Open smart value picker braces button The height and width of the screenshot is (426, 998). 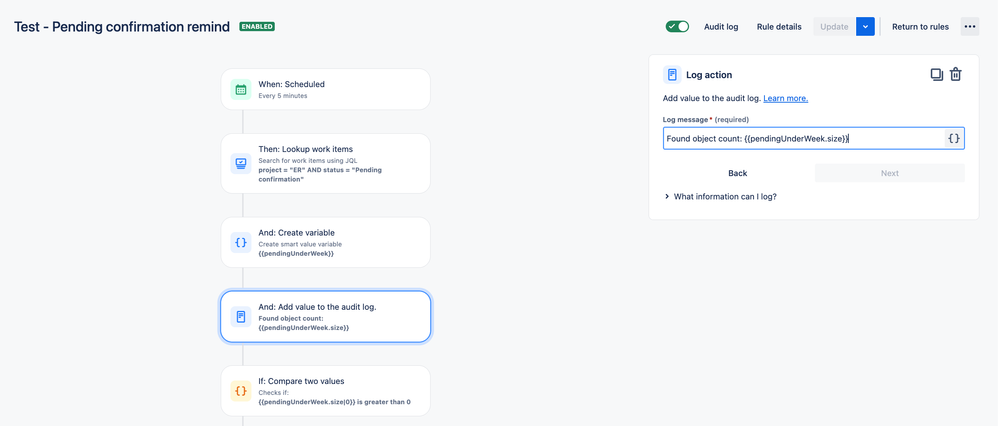[x=953, y=138]
